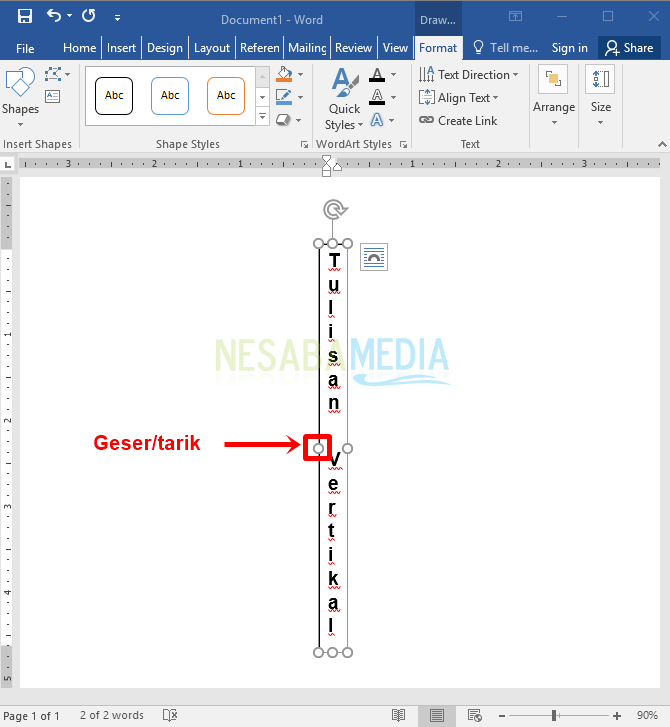Click the text box rotation handle

(x=335, y=210)
